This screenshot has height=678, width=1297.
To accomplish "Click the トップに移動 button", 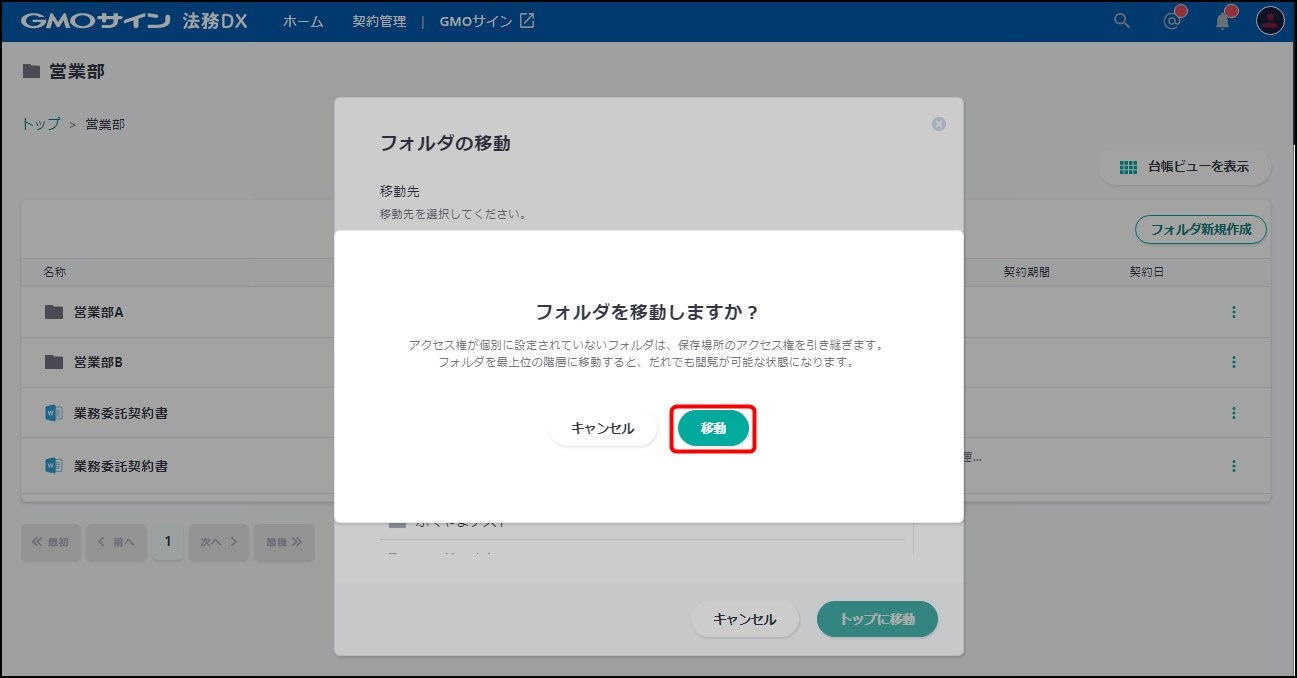I will pos(877,619).
